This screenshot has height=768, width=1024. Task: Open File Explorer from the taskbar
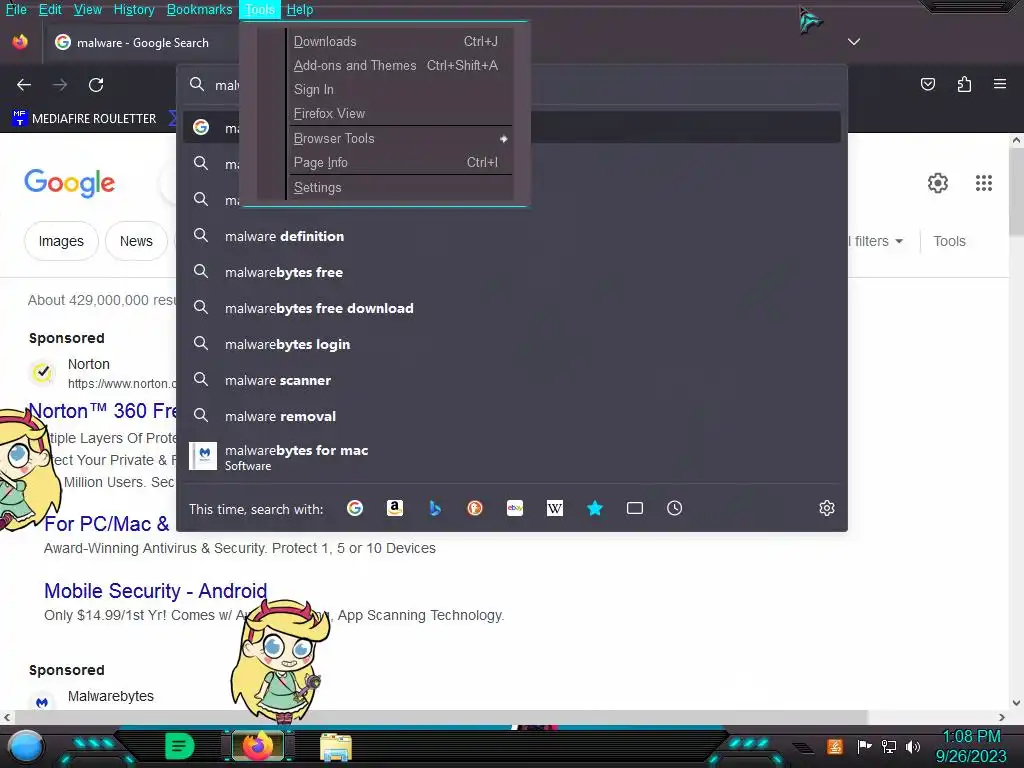pyautogui.click(x=336, y=747)
